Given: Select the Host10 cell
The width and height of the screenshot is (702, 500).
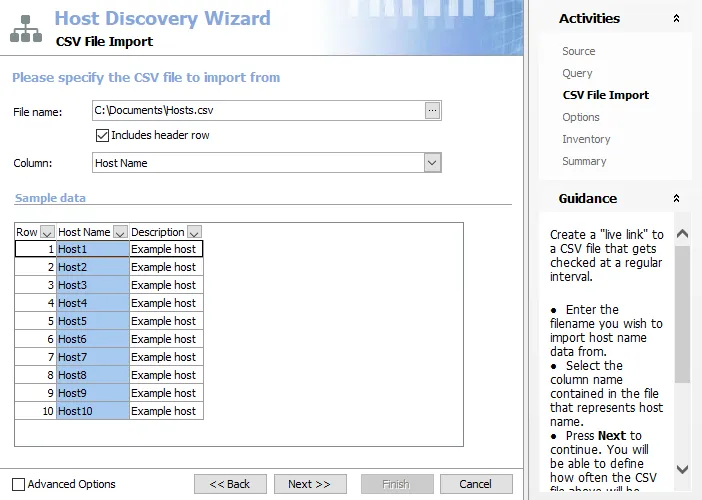Looking at the screenshot, I should [93, 411].
